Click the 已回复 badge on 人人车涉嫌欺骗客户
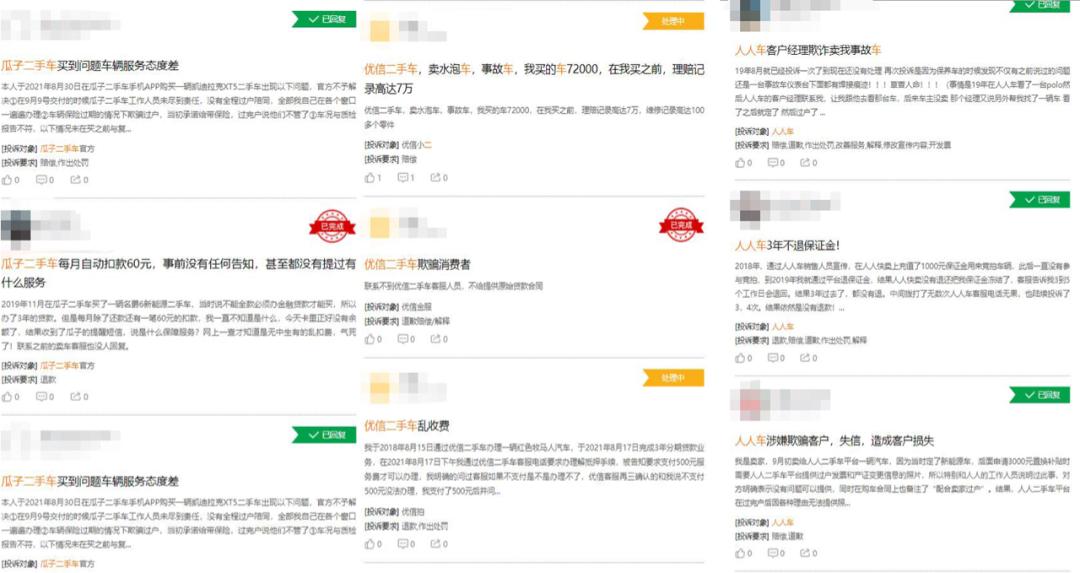This screenshot has height=573, width=1080. [1040, 395]
